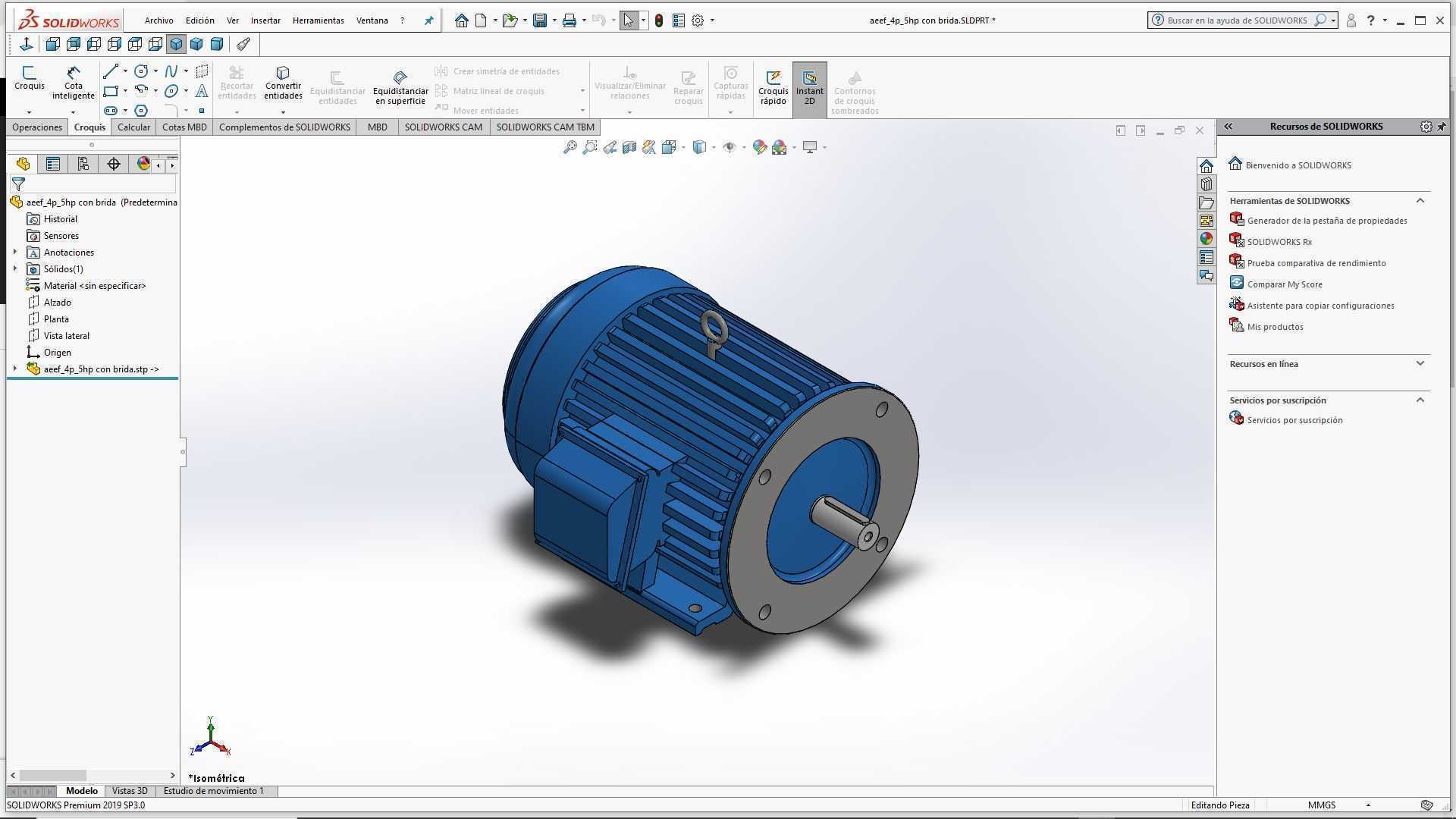The height and width of the screenshot is (819, 1456).
Task: Click the Home icon in top toolbar
Action: 461,20
